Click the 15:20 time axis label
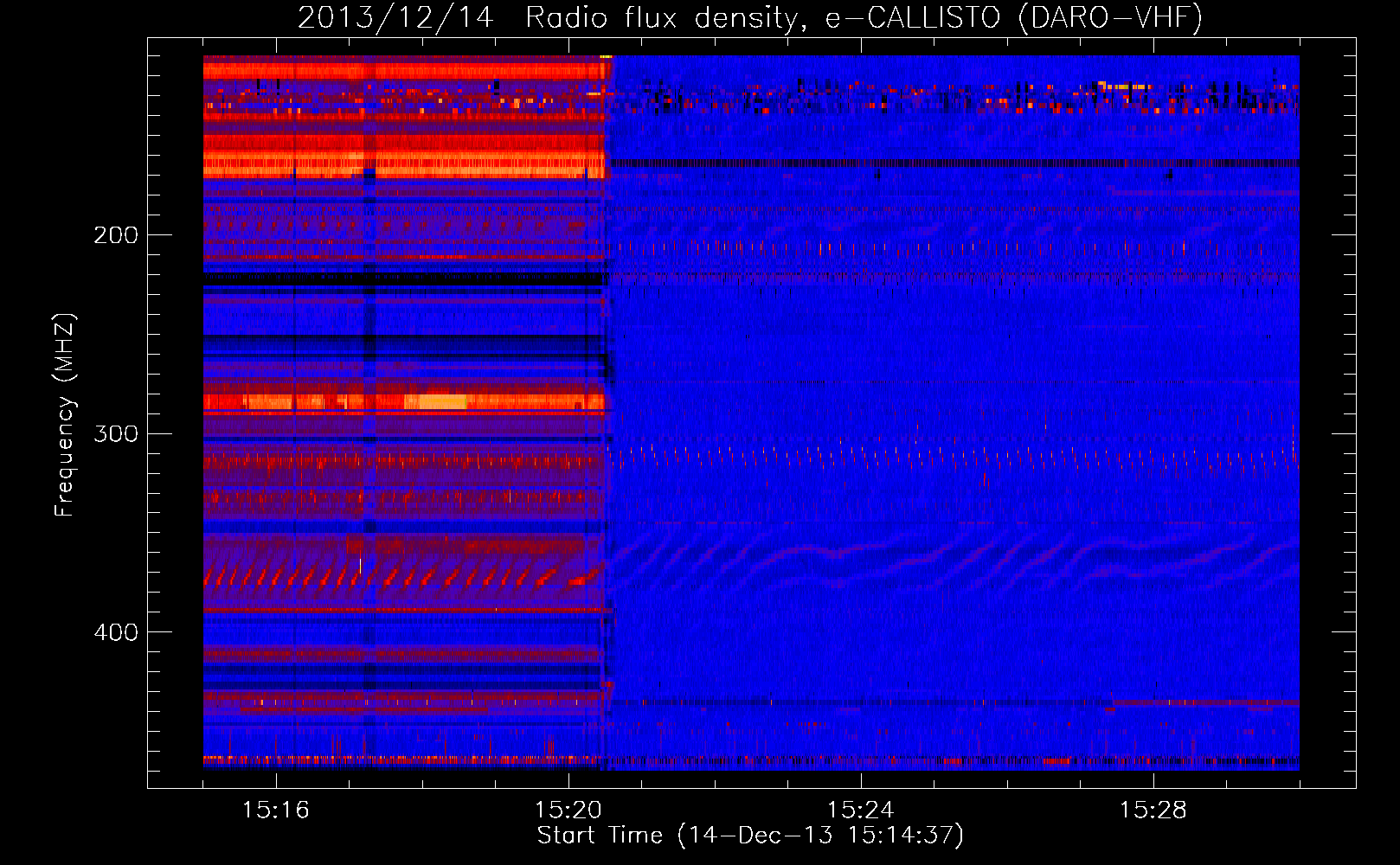 (568, 811)
